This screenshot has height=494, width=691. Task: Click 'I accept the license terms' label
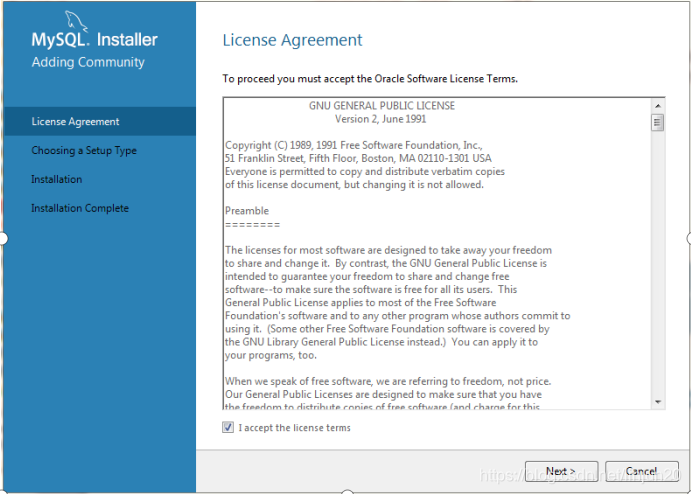pos(294,427)
